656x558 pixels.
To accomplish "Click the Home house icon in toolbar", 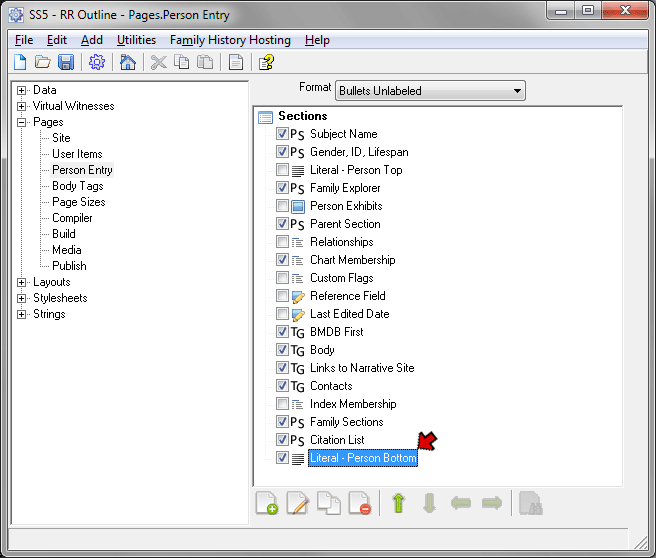I will [x=127, y=62].
